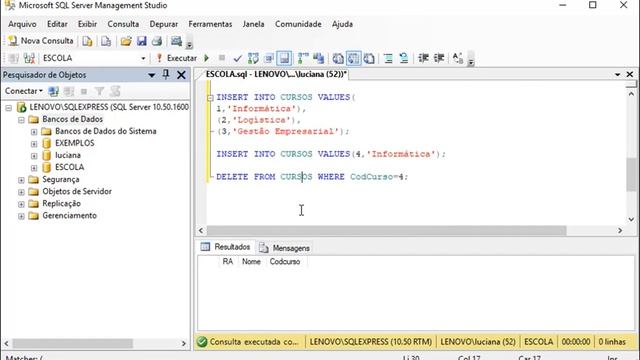
Task: Click the editor horizontal scrollbar
Action: tap(386, 231)
